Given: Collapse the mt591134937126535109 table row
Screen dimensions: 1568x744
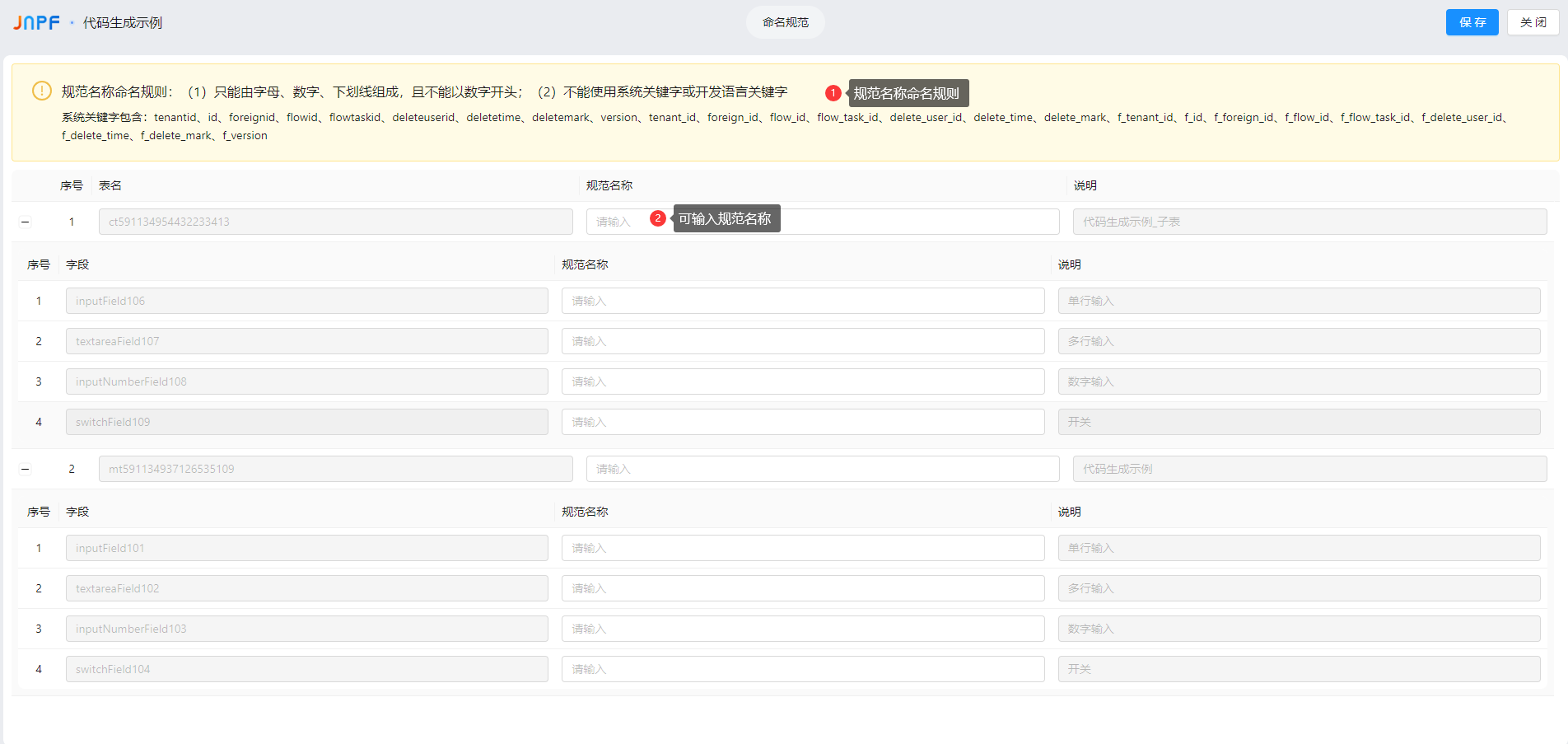Looking at the screenshot, I should pyautogui.click(x=26, y=469).
